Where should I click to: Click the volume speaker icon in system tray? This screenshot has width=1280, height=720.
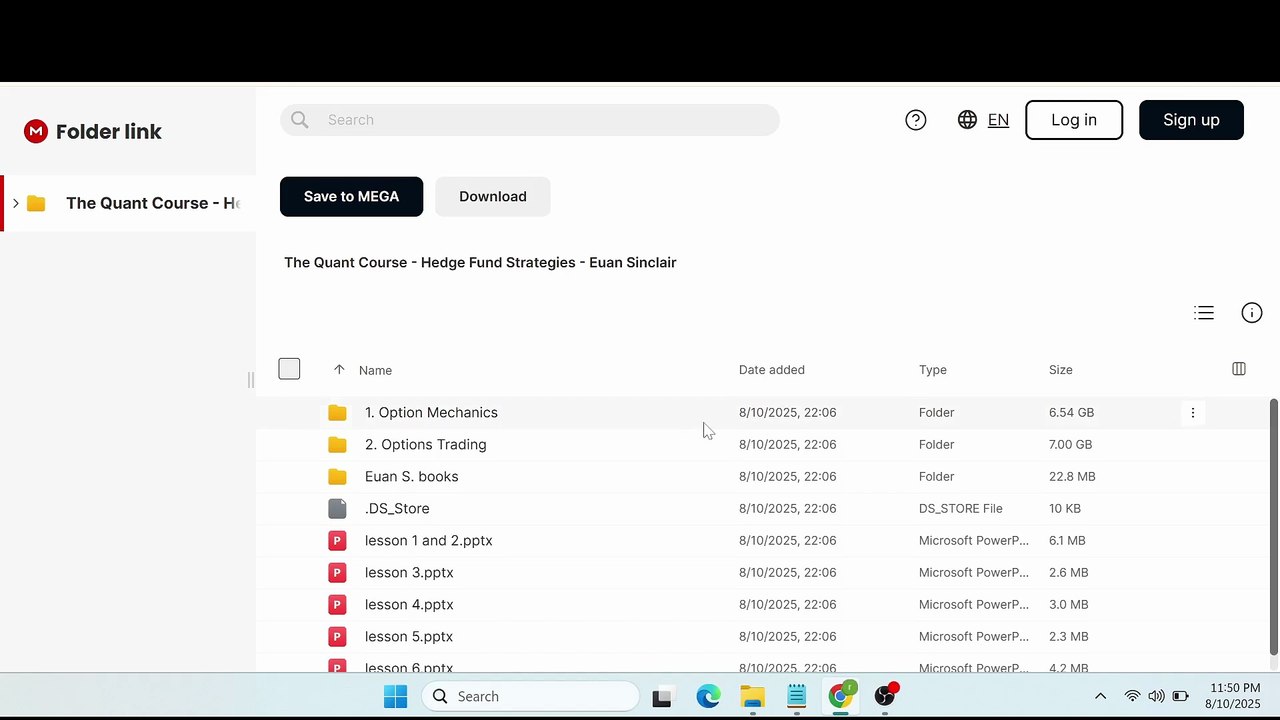coord(1156,696)
